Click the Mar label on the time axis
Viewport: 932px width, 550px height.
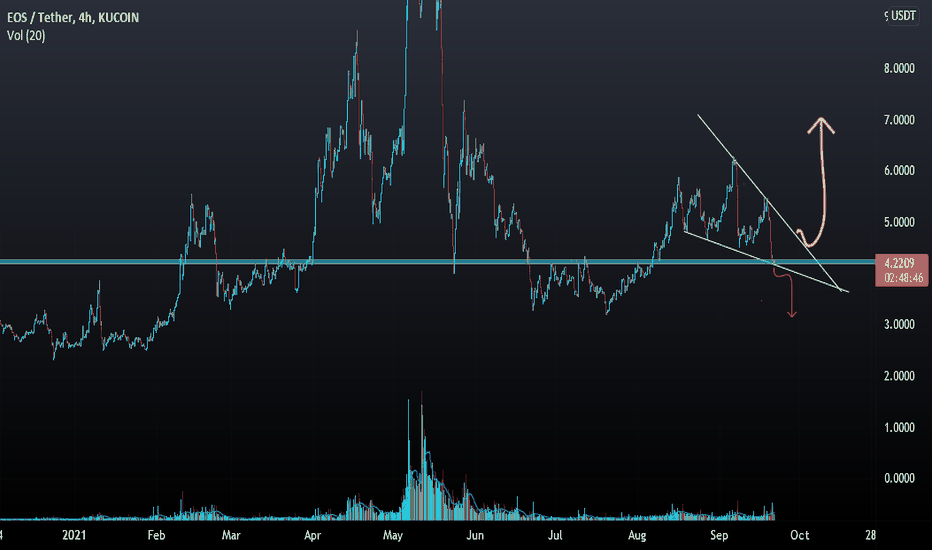click(231, 535)
